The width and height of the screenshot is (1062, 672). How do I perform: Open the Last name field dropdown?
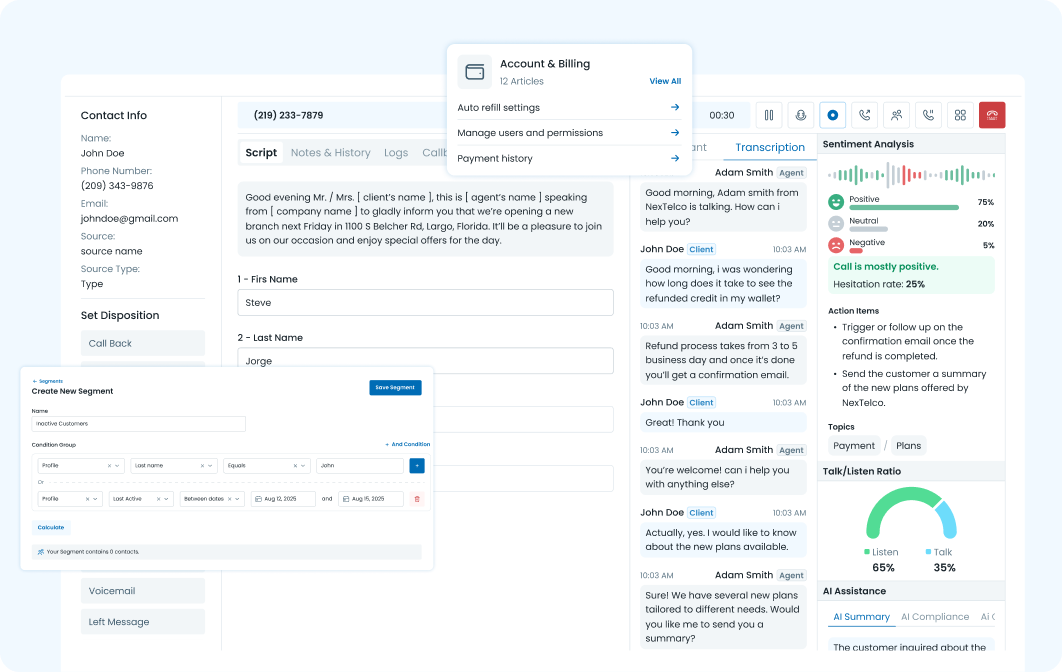click(x=173, y=466)
